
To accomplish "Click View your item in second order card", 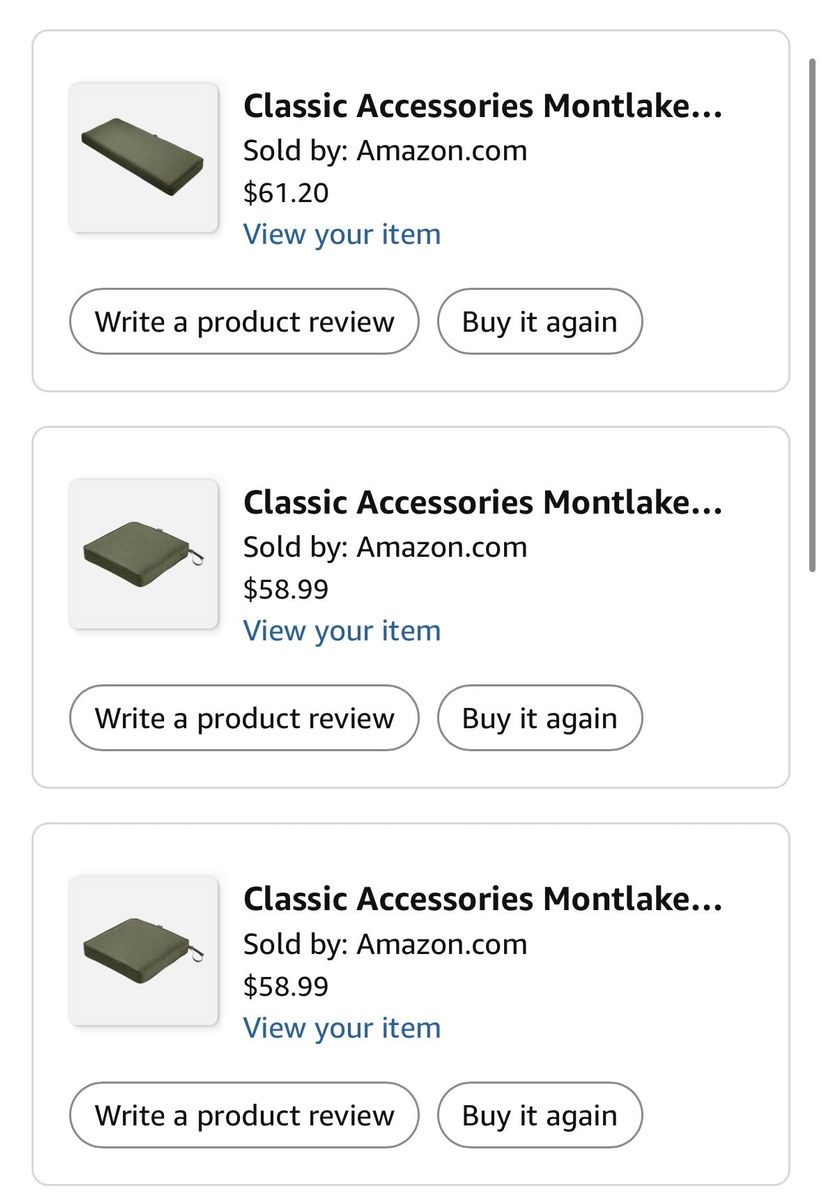I will pos(342,631).
